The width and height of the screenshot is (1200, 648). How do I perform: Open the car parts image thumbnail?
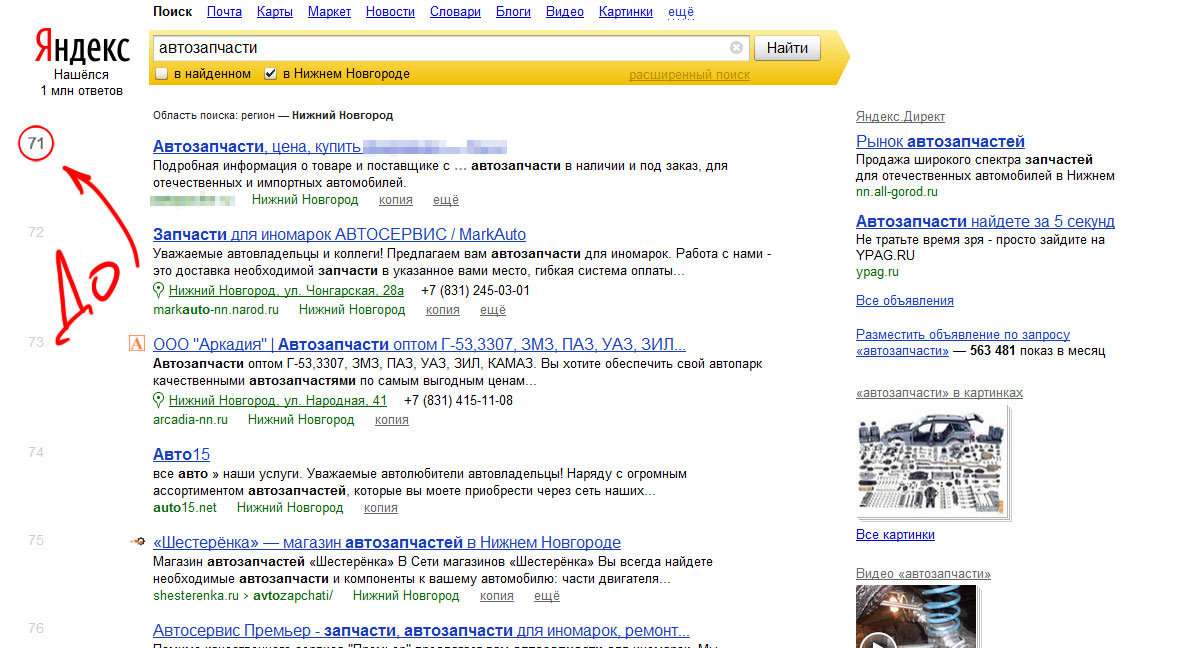[x=932, y=463]
